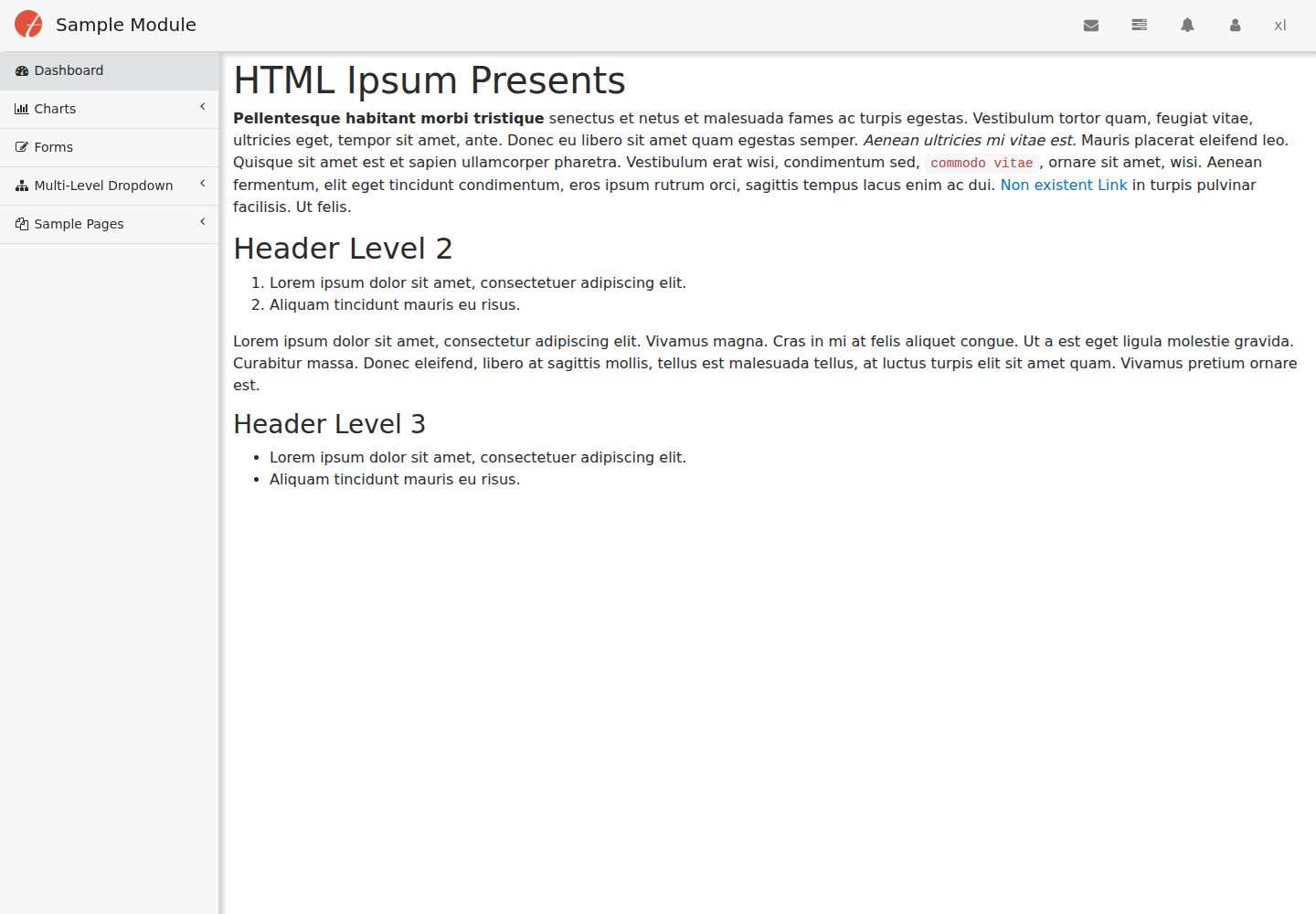
Task: Open the bell notifications icon
Action: pyautogui.click(x=1187, y=26)
